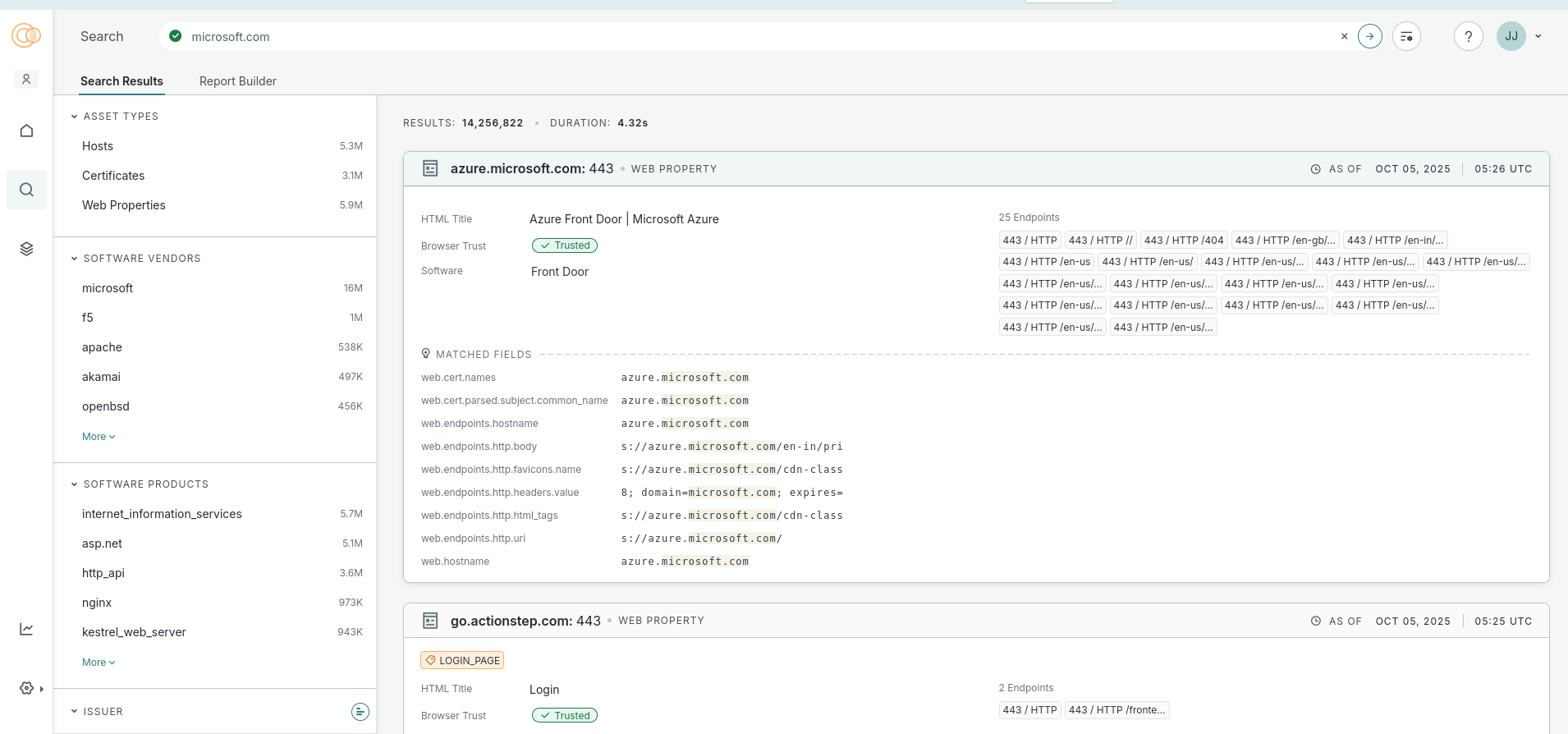Select the search magnifier sidebar icon
The image size is (1568, 734).
coord(26,190)
